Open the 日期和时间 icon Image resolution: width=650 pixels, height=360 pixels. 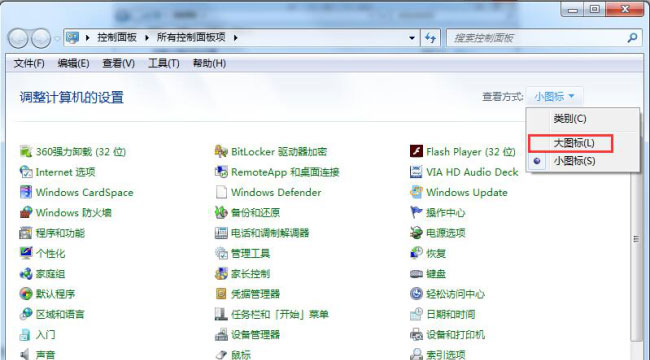(416, 314)
